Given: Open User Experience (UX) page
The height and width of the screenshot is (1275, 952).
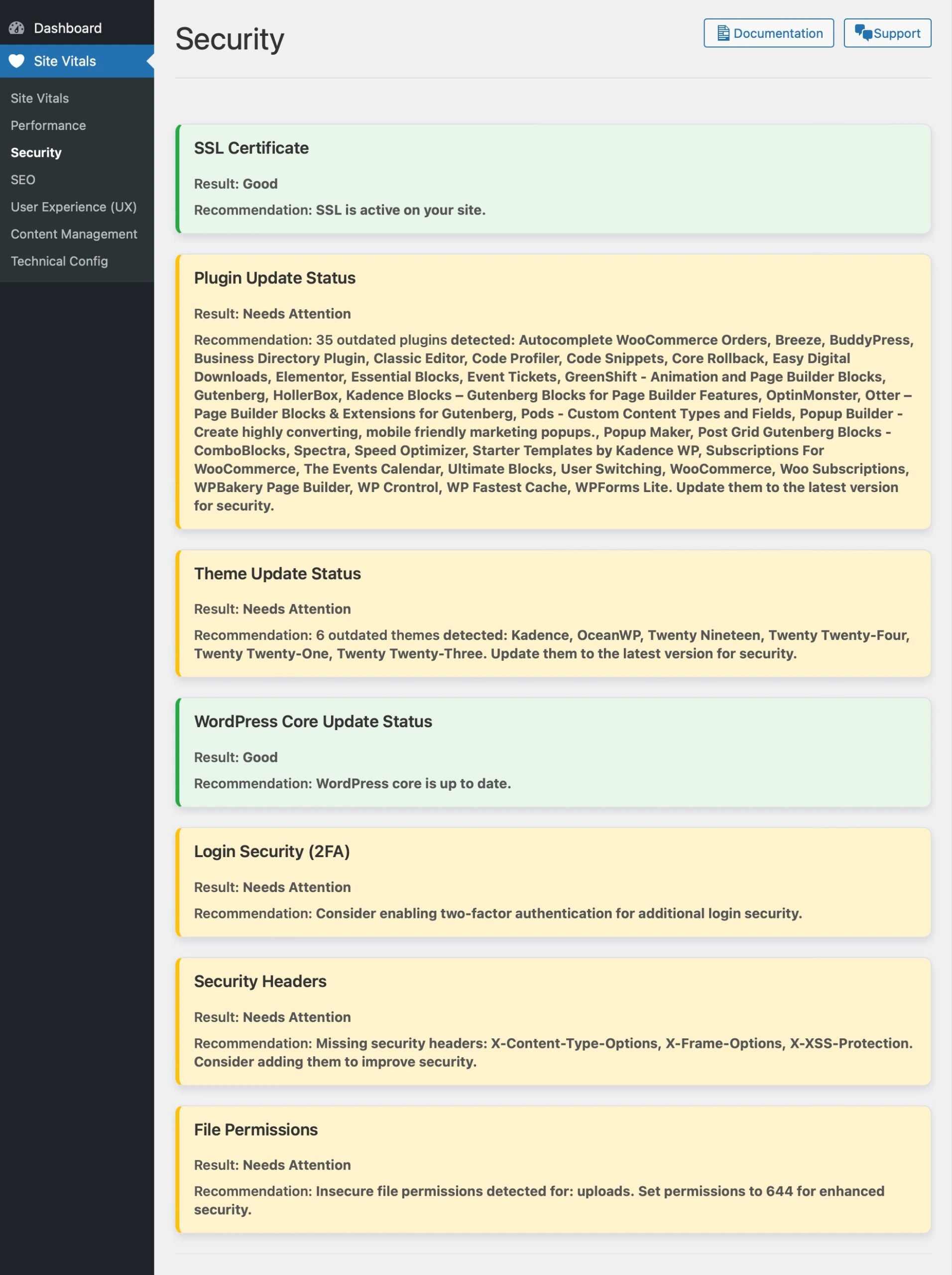Looking at the screenshot, I should click(x=74, y=207).
